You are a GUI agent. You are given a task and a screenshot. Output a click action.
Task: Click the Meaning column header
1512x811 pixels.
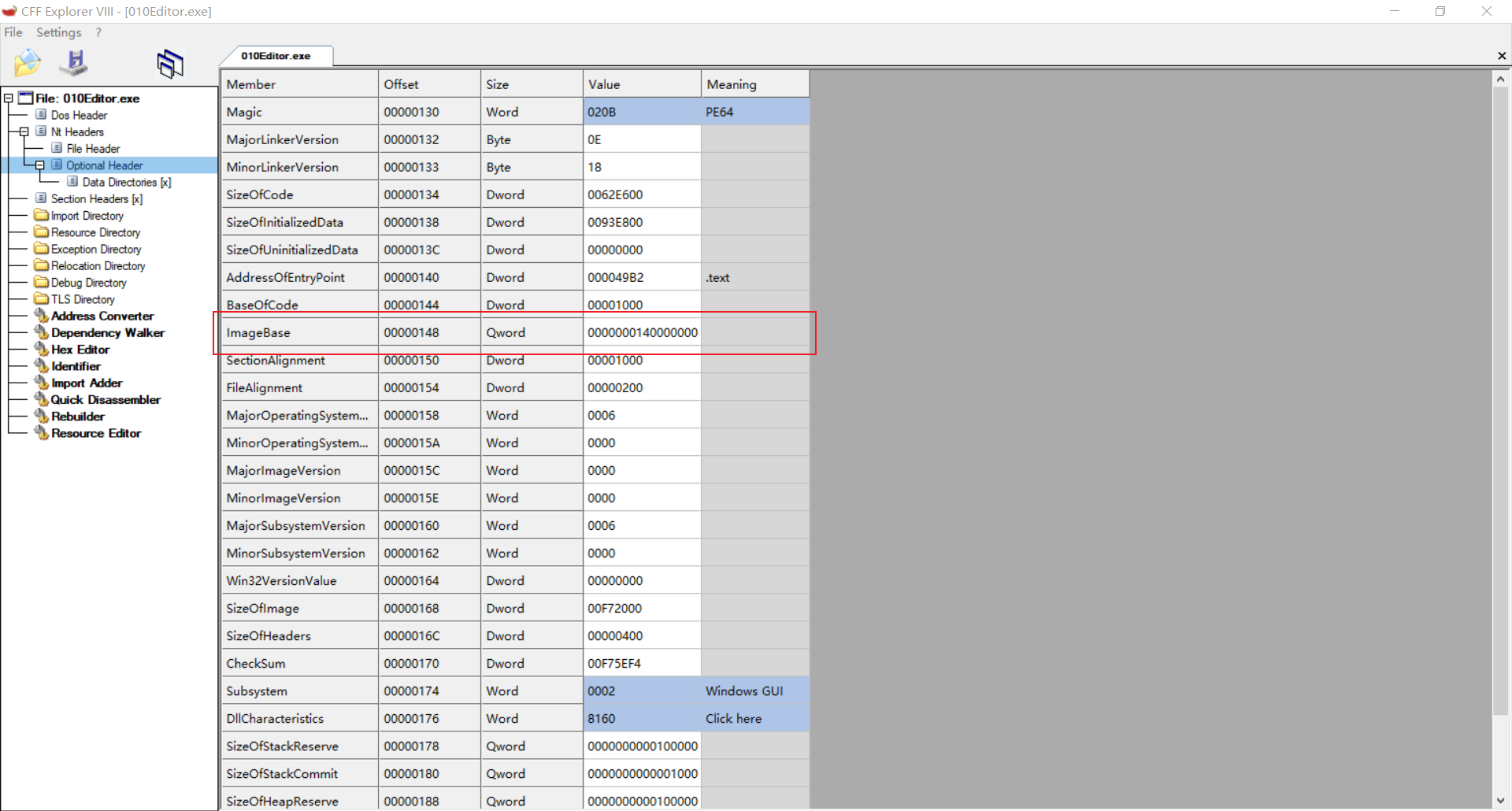[755, 84]
